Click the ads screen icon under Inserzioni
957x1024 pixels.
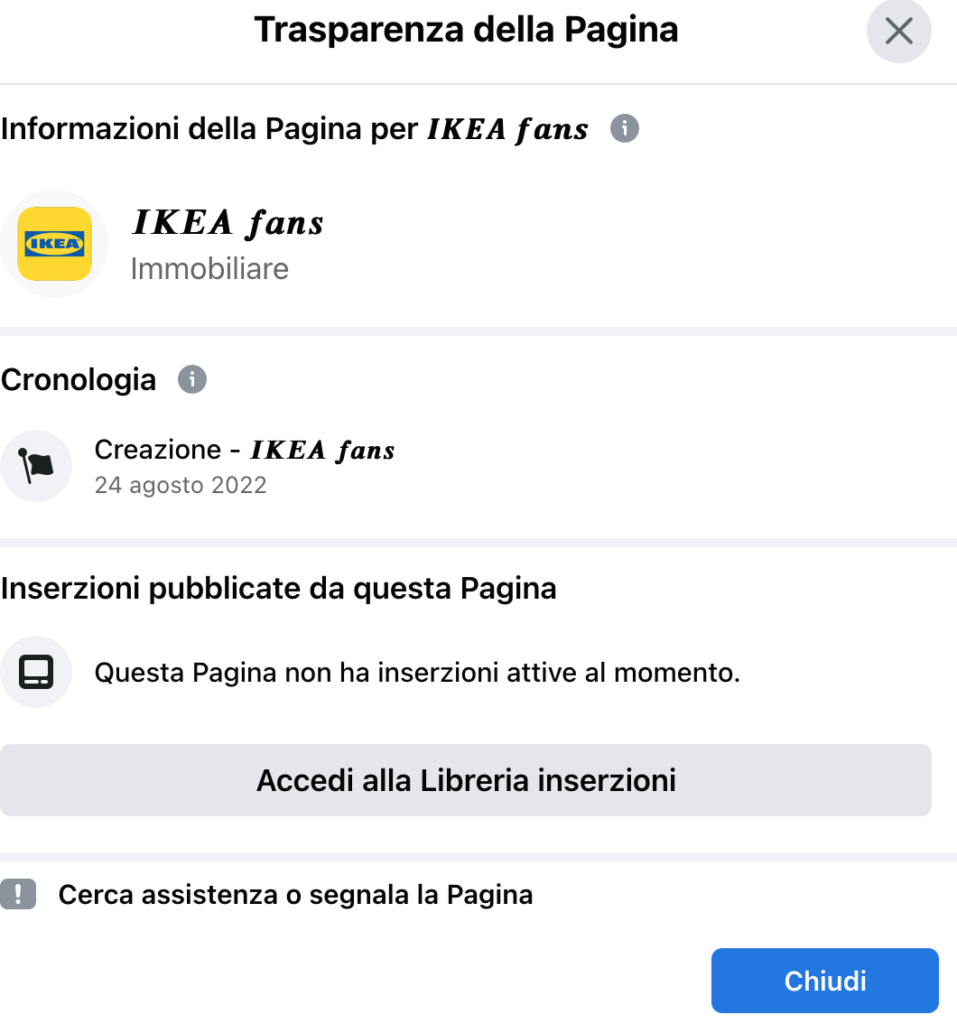pos(36,672)
